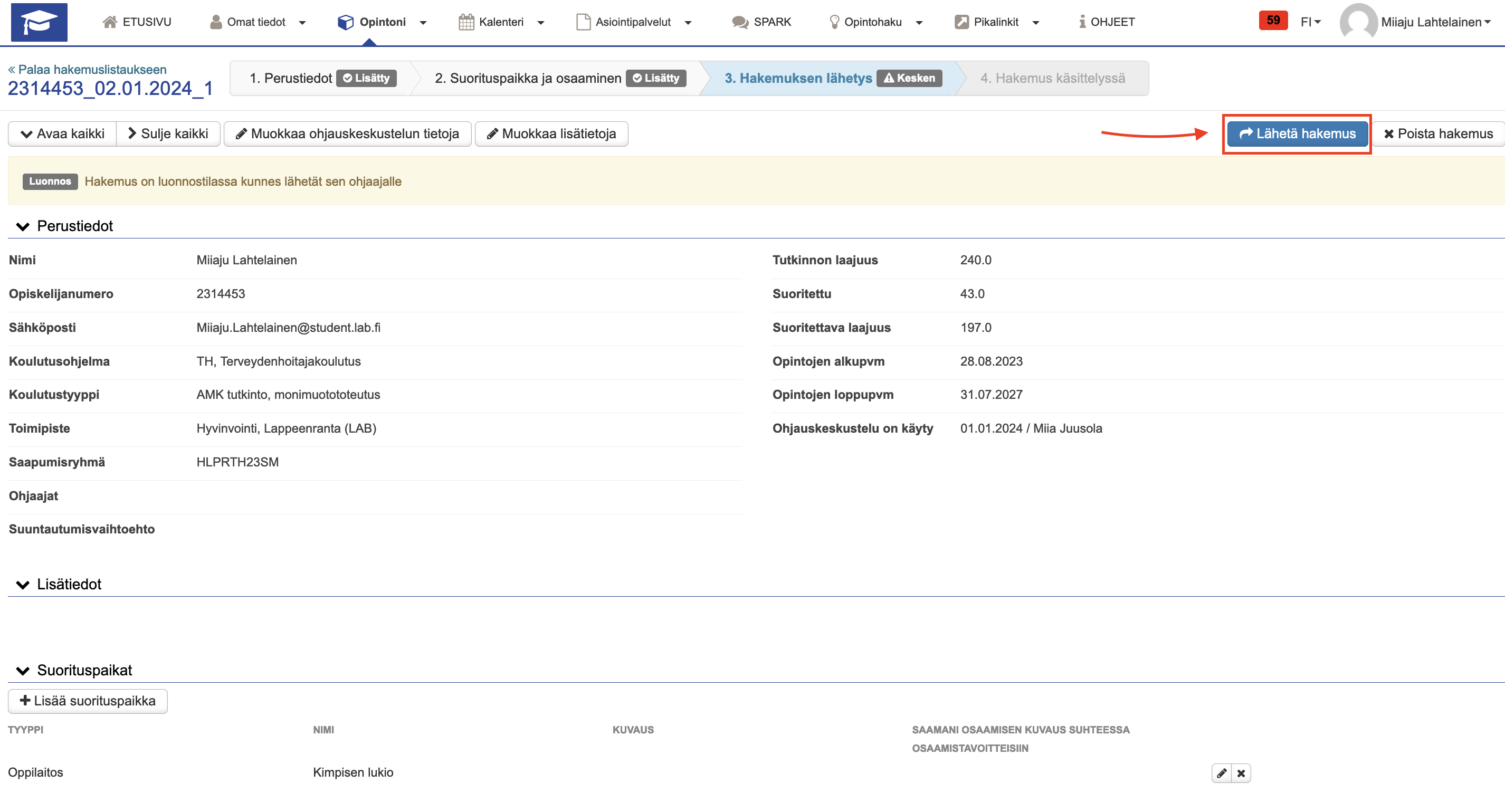Viewport: 1505px width, 812px height.
Task: Open the Kalenteri menu
Action: pos(501,22)
